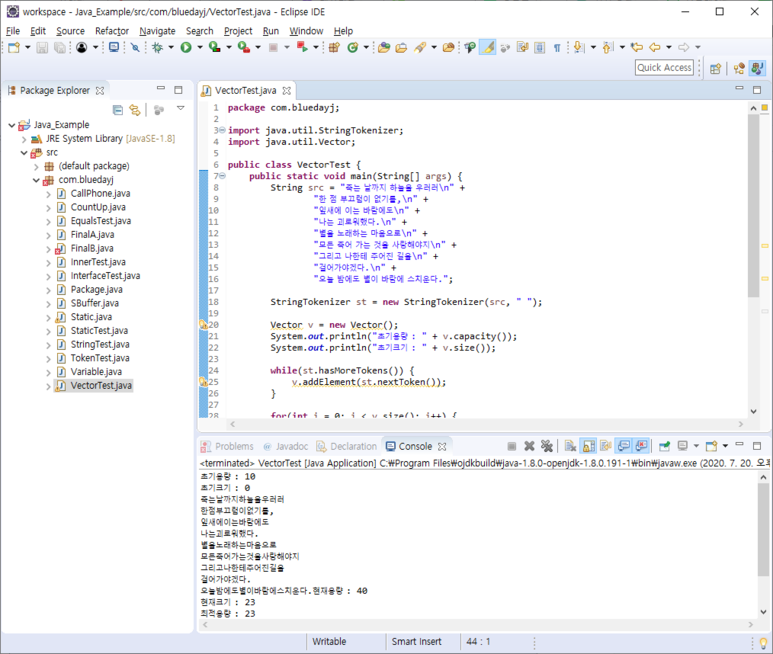Collapse the com.bluedayj package node
The width and height of the screenshot is (773, 654).
[x=36, y=180]
